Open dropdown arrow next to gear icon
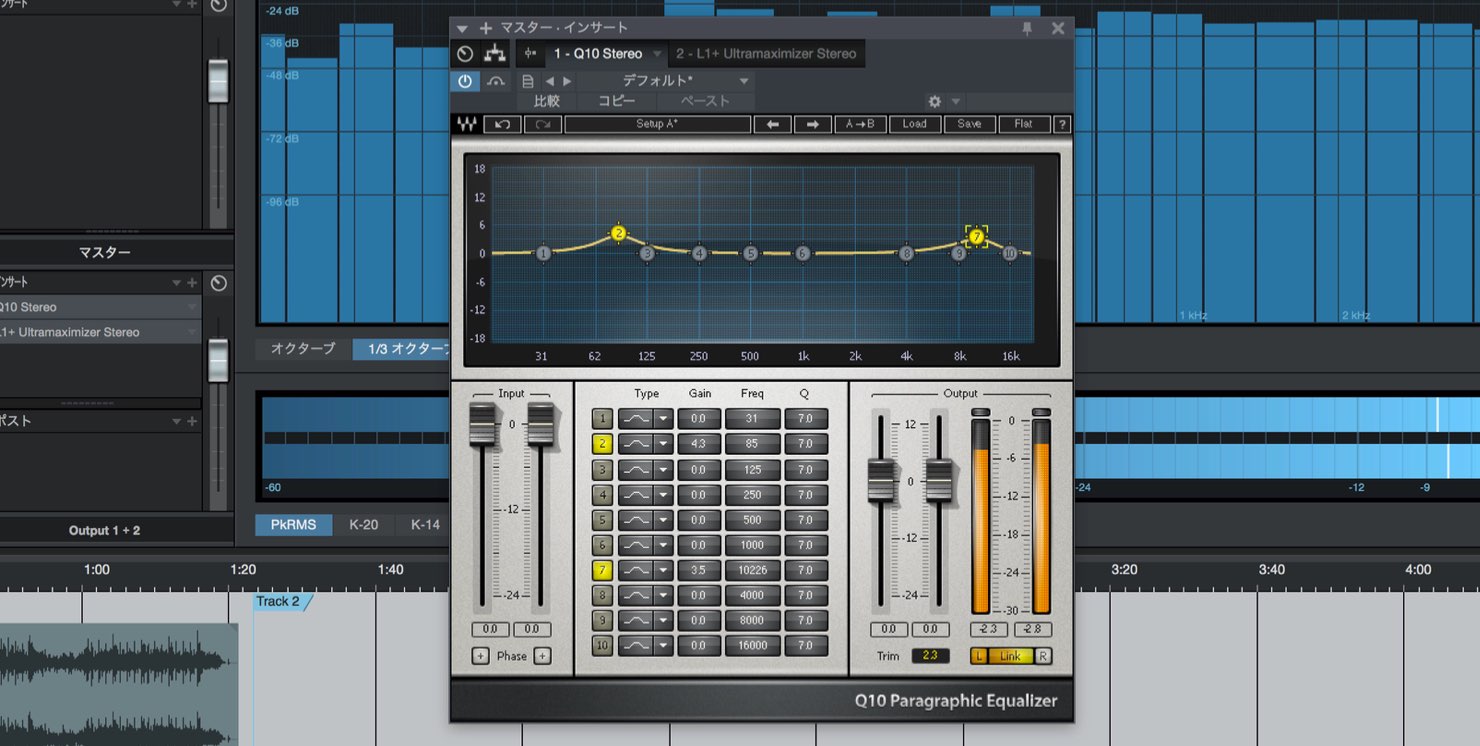 coord(955,102)
